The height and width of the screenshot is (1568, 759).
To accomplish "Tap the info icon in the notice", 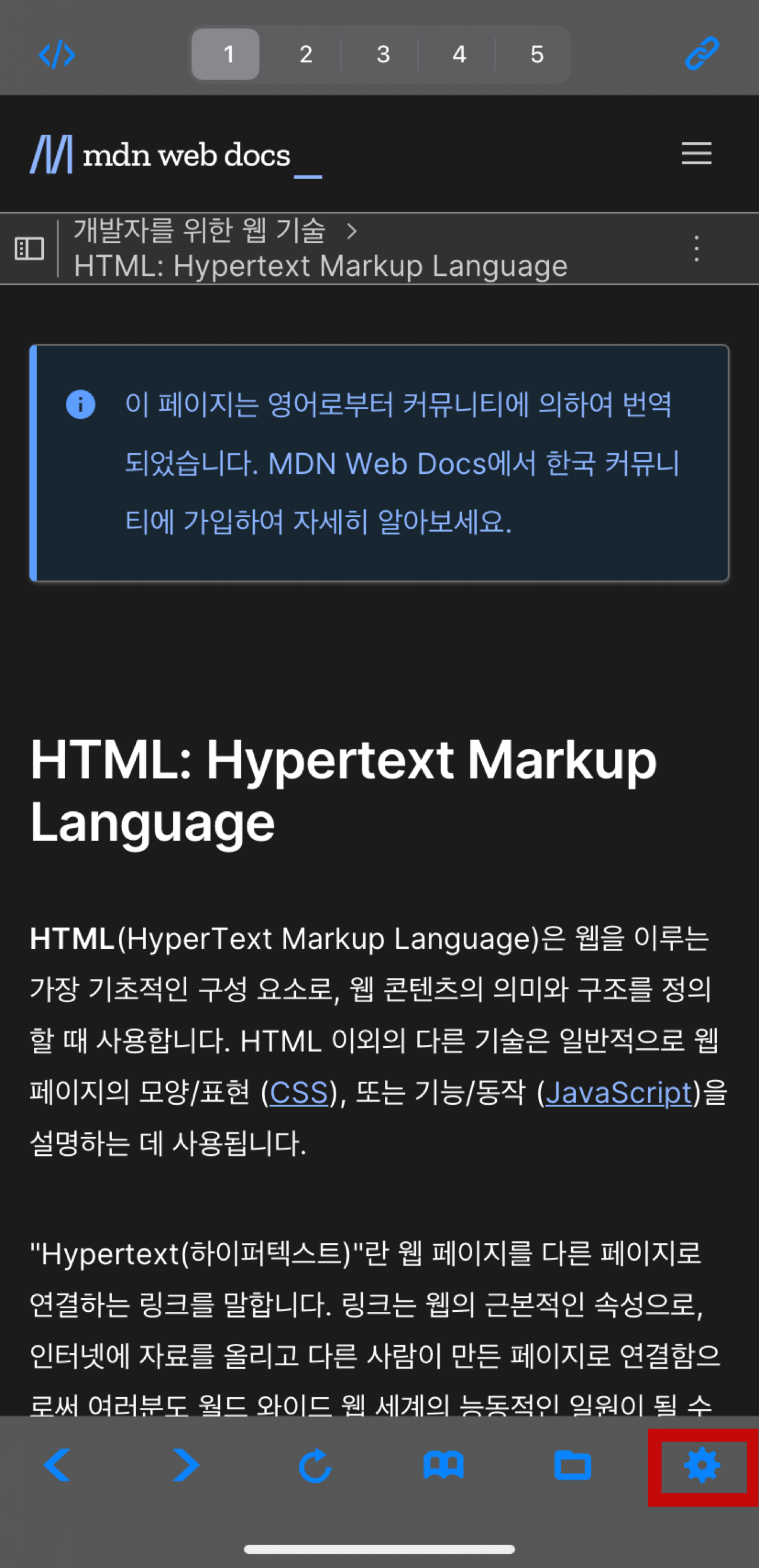I will 80,404.
